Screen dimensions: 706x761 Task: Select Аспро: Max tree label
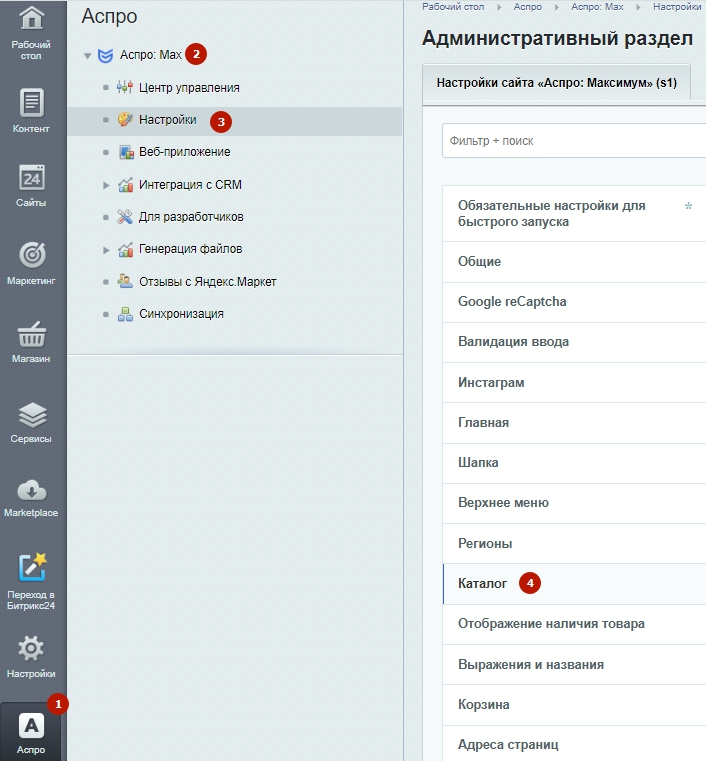[x=151, y=55]
